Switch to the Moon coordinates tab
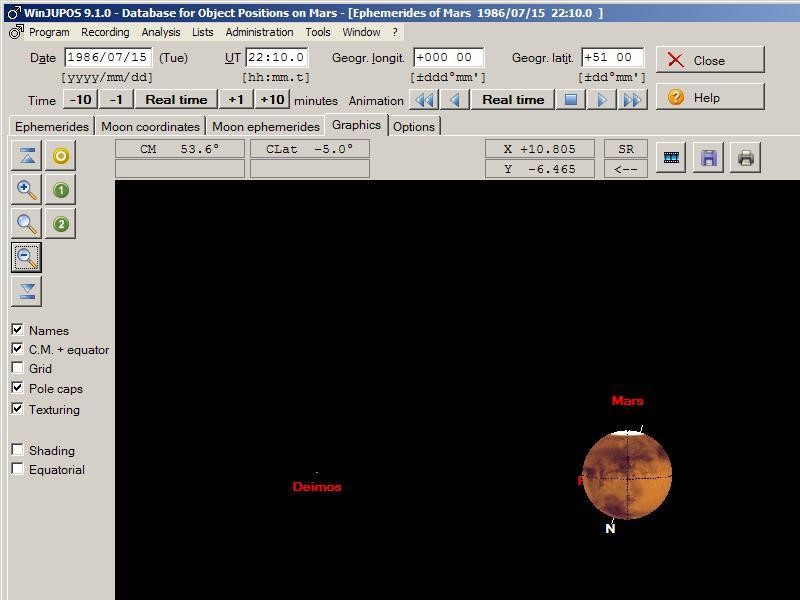 tap(150, 127)
